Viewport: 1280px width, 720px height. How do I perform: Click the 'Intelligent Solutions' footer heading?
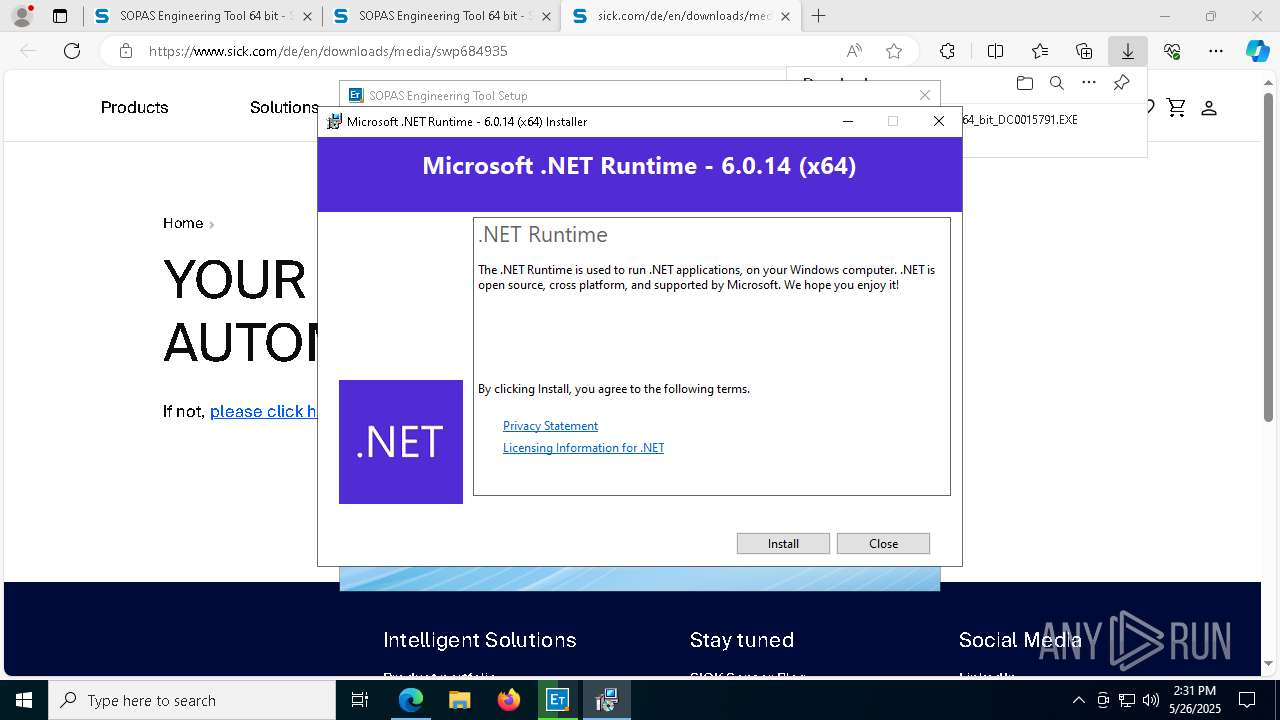pos(480,640)
